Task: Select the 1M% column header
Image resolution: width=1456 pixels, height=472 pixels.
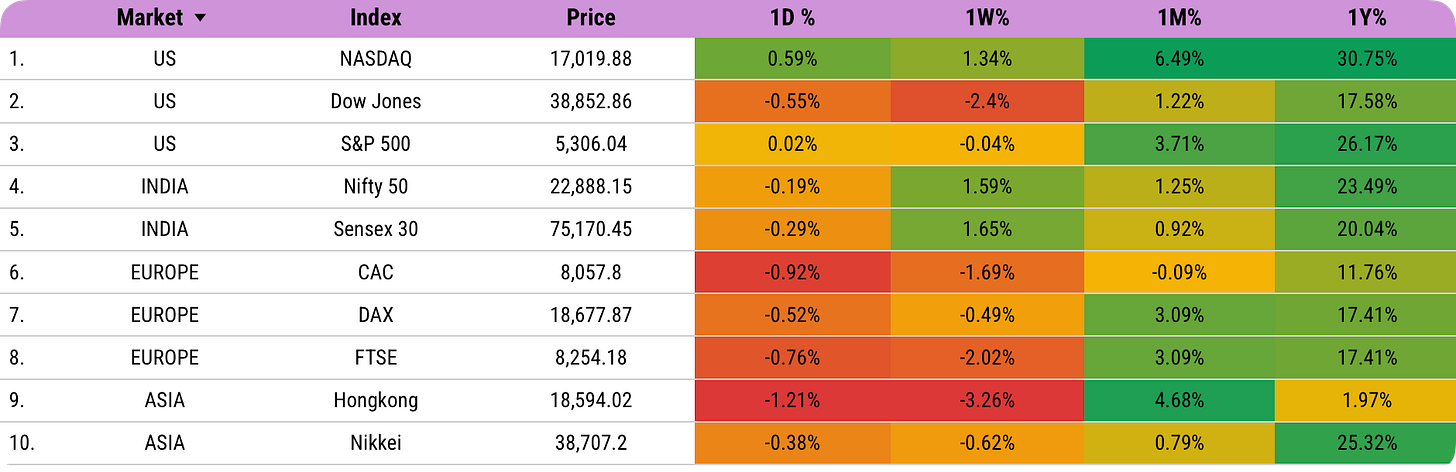Action: pyautogui.click(x=1179, y=18)
